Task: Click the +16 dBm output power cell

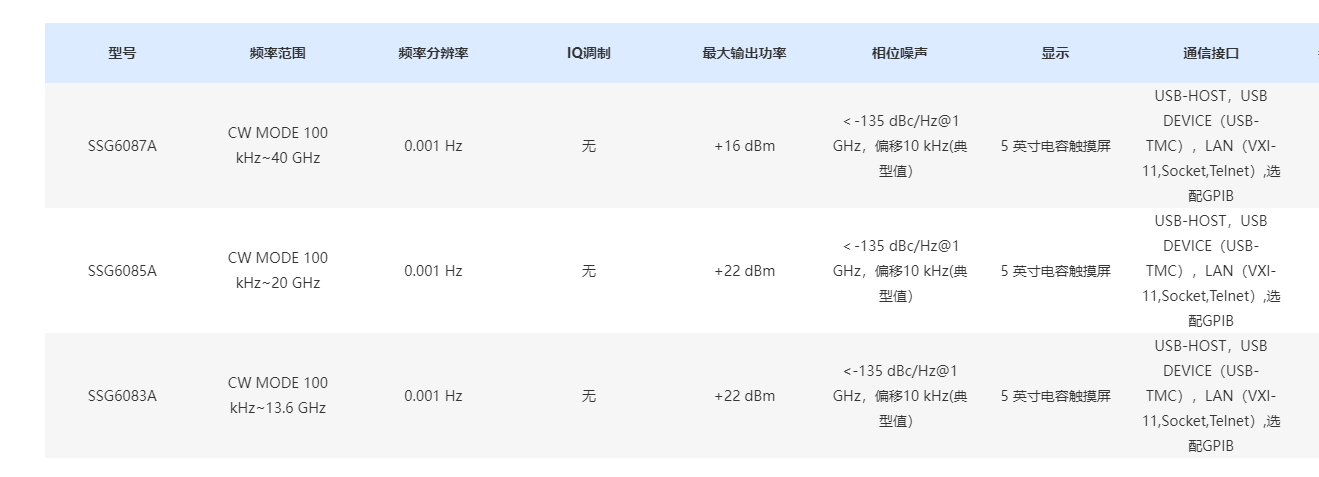Action: point(744,146)
